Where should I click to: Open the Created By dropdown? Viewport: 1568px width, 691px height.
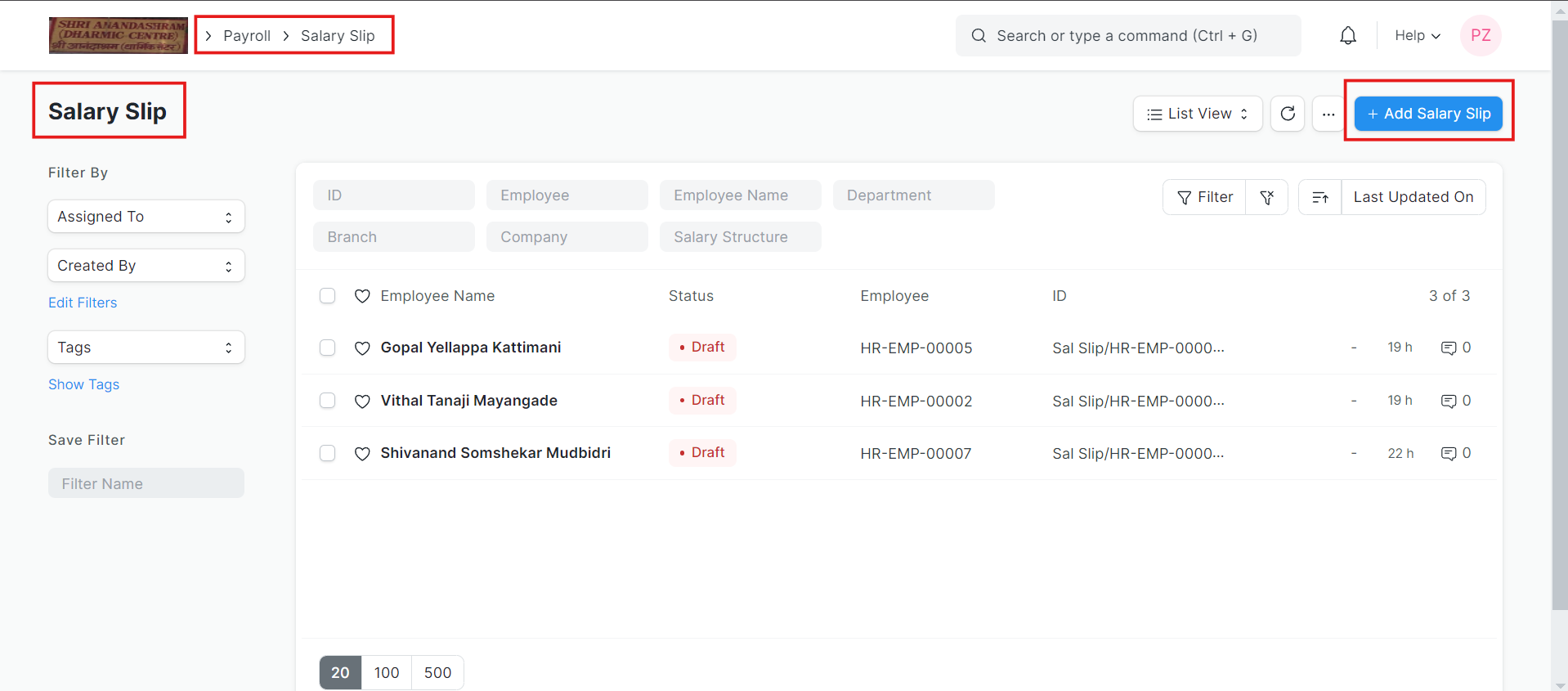tap(146, 266)
